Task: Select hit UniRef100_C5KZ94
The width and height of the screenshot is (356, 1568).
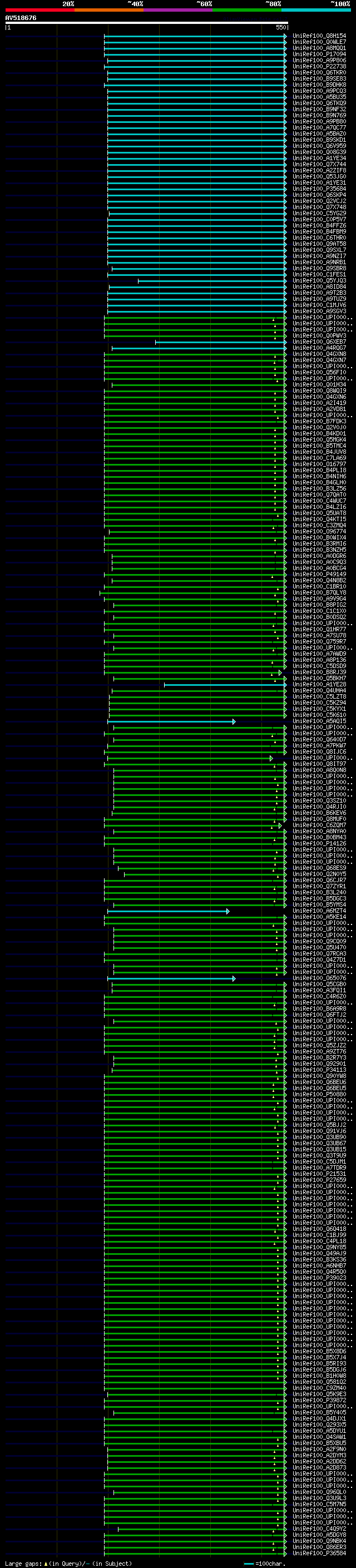Action: (x=319, y=703)
